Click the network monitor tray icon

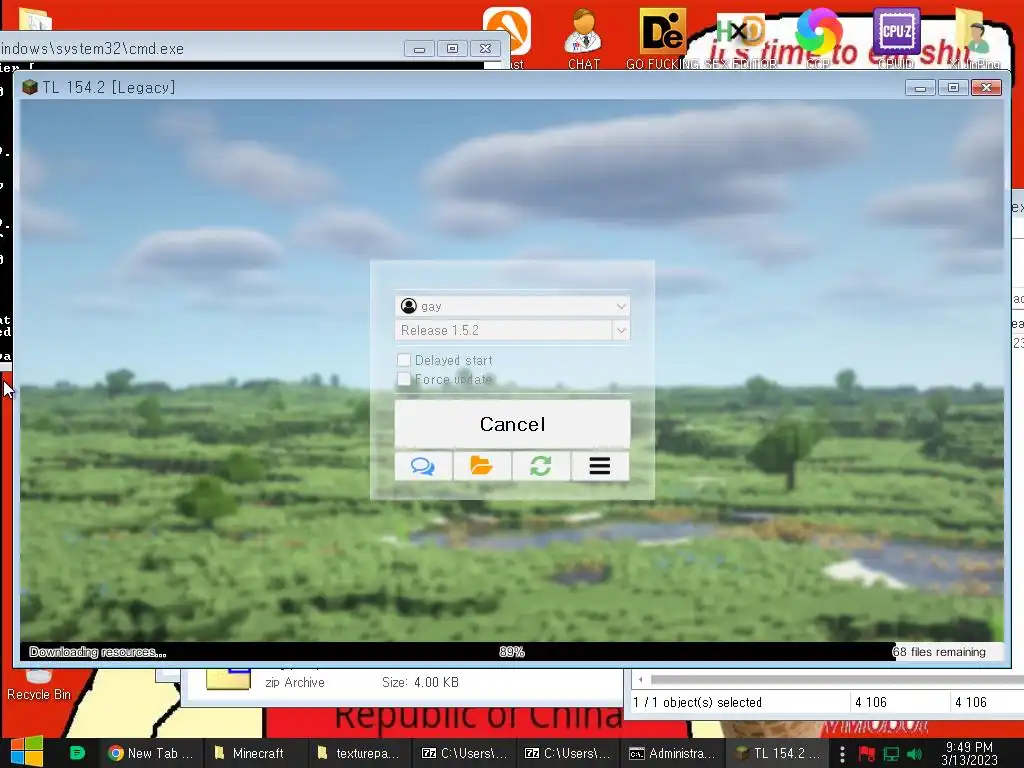click(891, 754)
